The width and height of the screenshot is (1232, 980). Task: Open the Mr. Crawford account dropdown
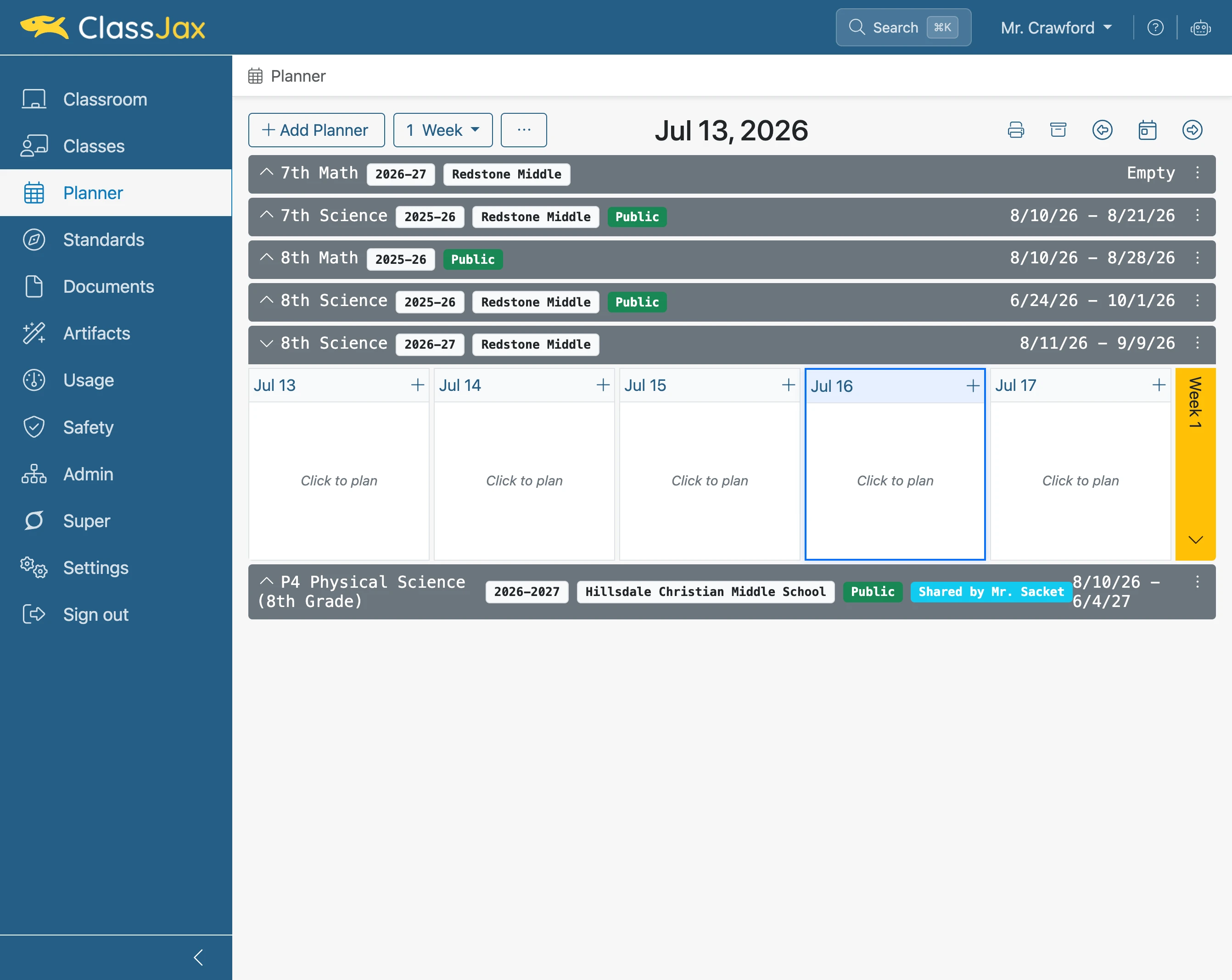coord(1056,28)
